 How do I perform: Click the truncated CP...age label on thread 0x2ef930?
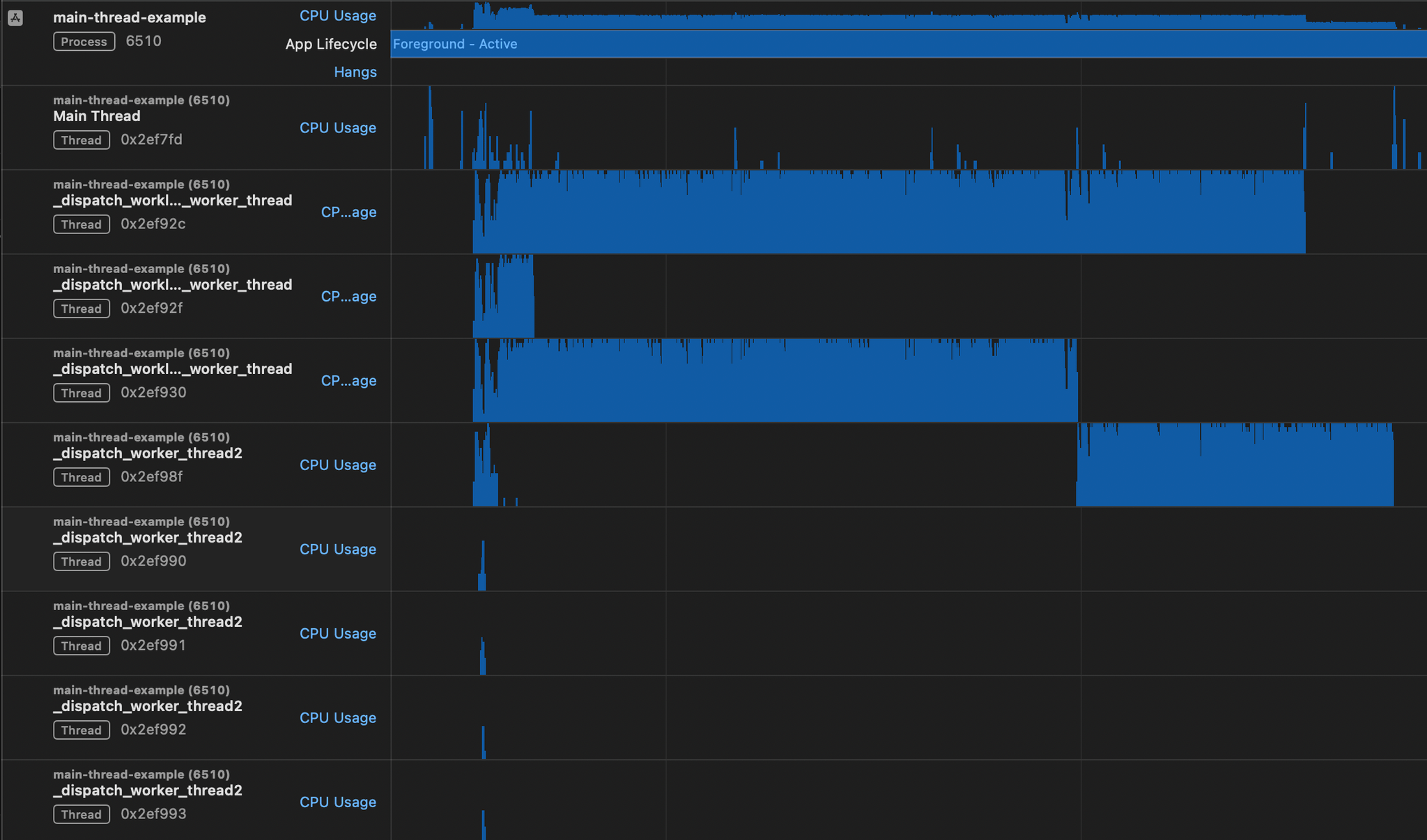tap(349, 380)
